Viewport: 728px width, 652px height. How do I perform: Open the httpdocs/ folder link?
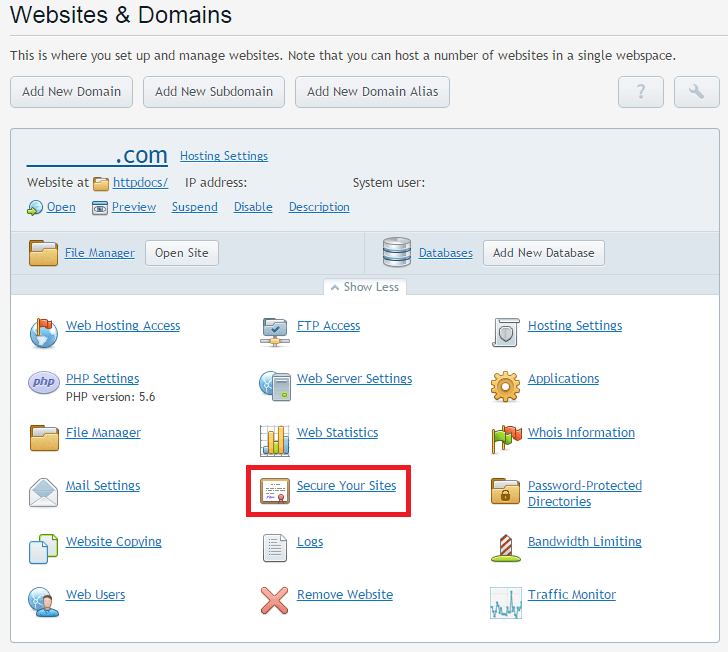[x=140, y=183]
